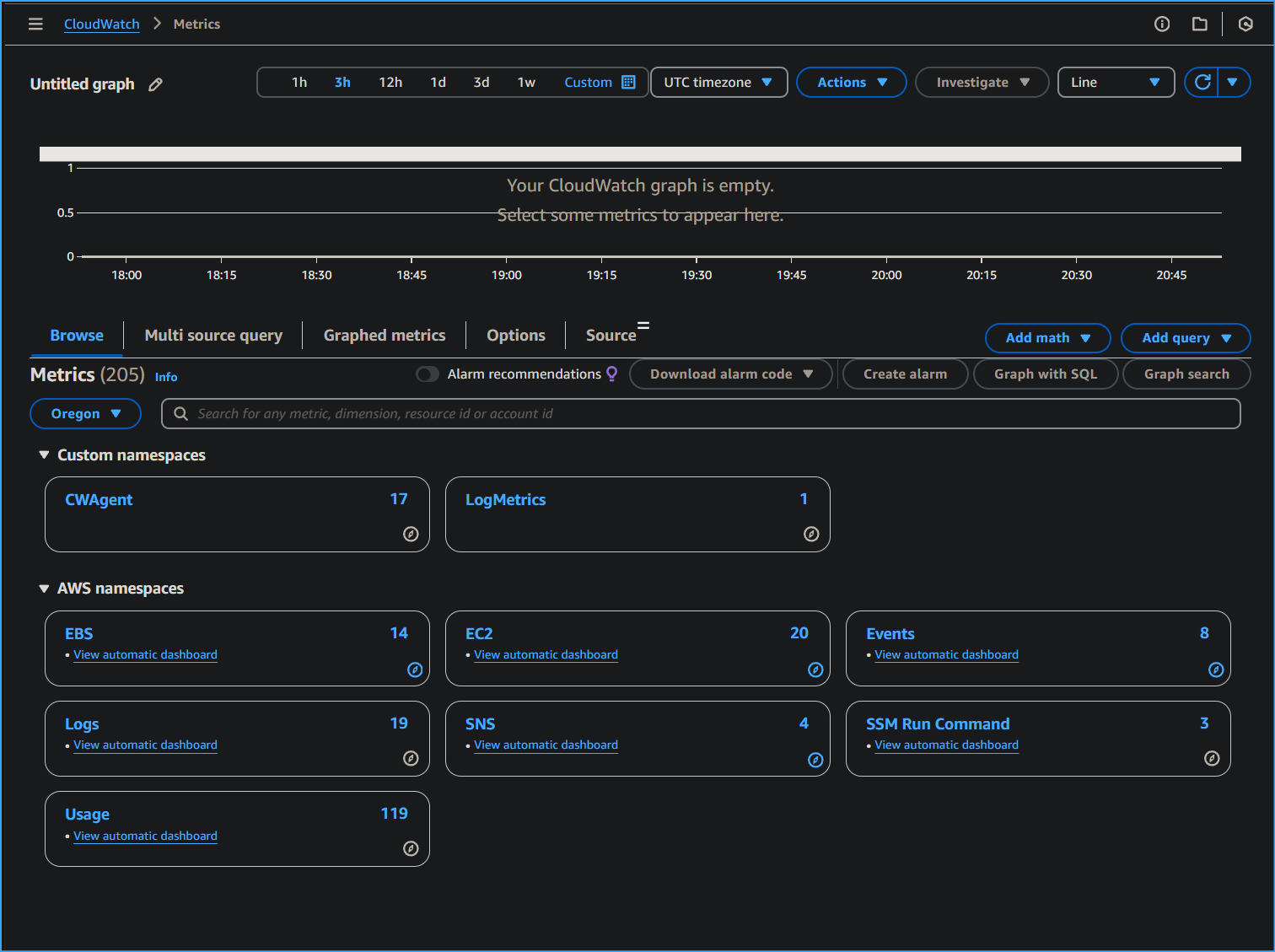Click the info icon in the top bar
This screenshot has height=952, width=1275.
tap(1161, 24)
